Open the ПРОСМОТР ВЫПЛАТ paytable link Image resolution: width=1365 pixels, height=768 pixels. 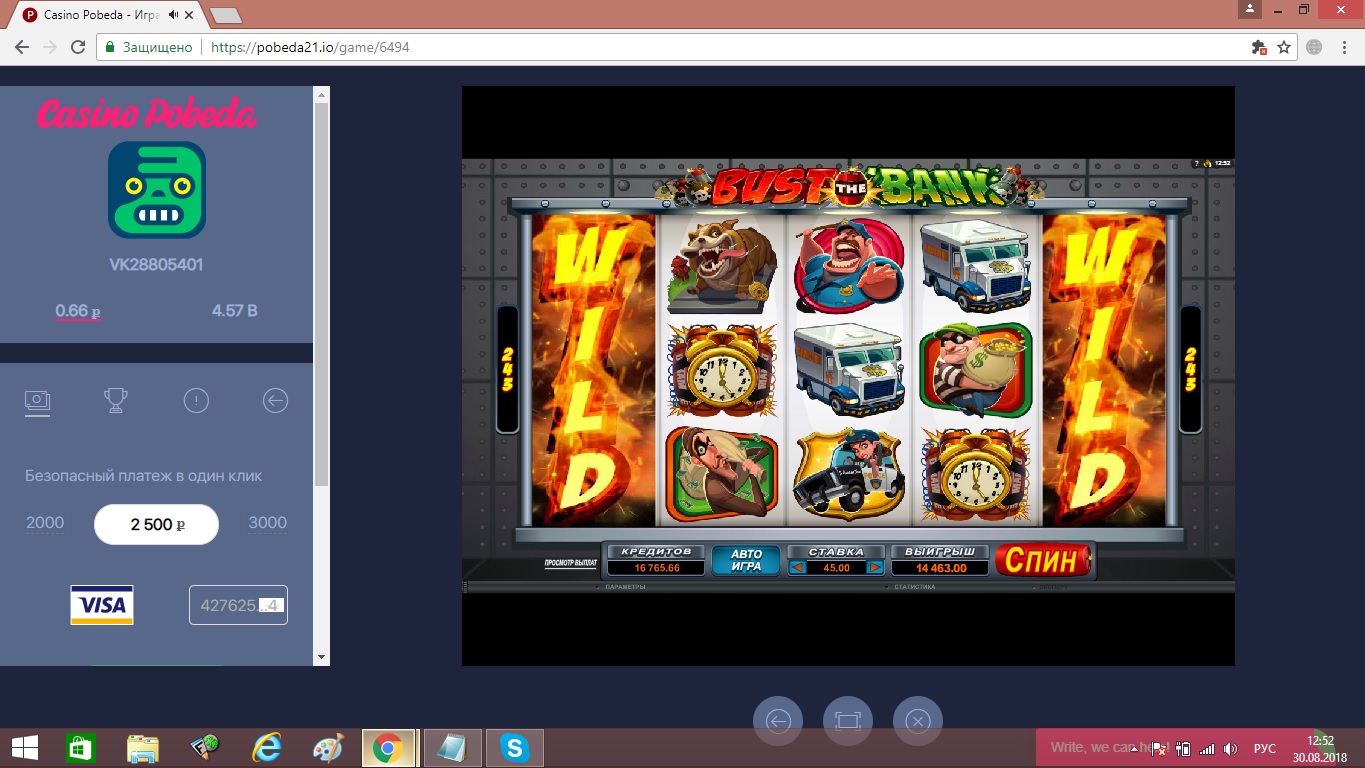click(570, 563)
